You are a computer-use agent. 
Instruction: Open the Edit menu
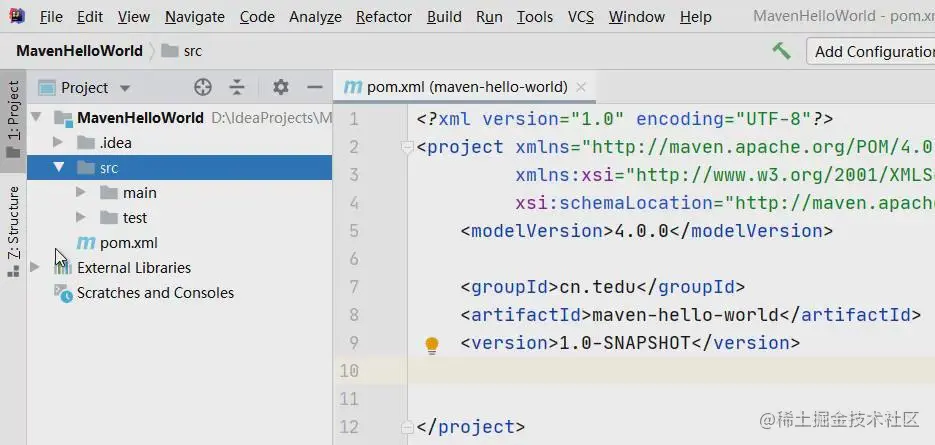(90, 17)
